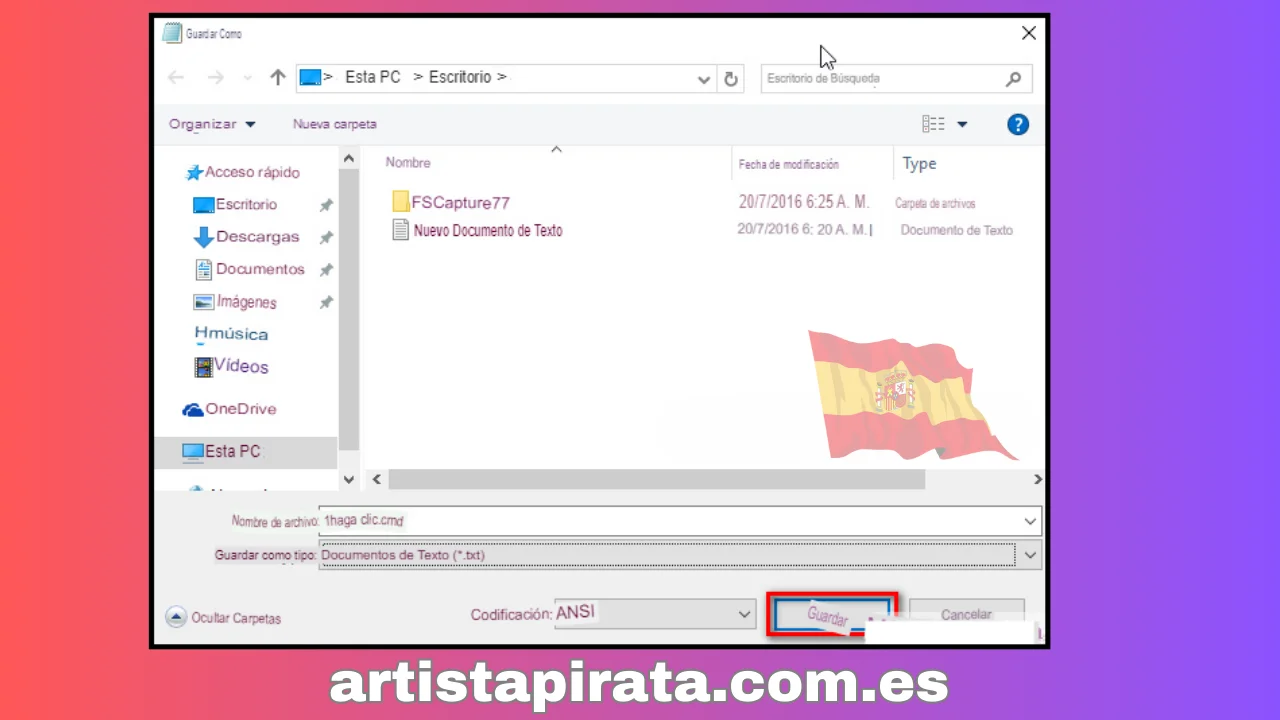Sort by the Type column header
The height and width of the screenshot is (720, 1280).
click(919, 164)
